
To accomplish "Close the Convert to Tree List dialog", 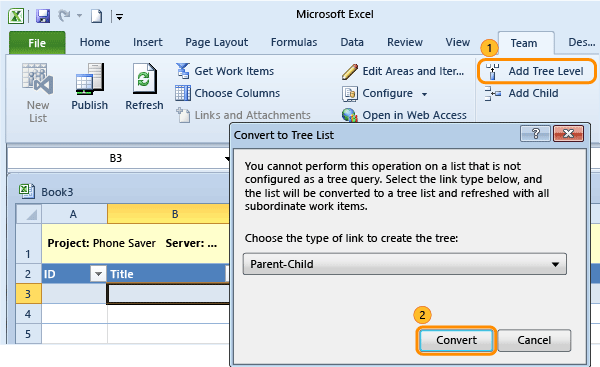I will 568,134.
